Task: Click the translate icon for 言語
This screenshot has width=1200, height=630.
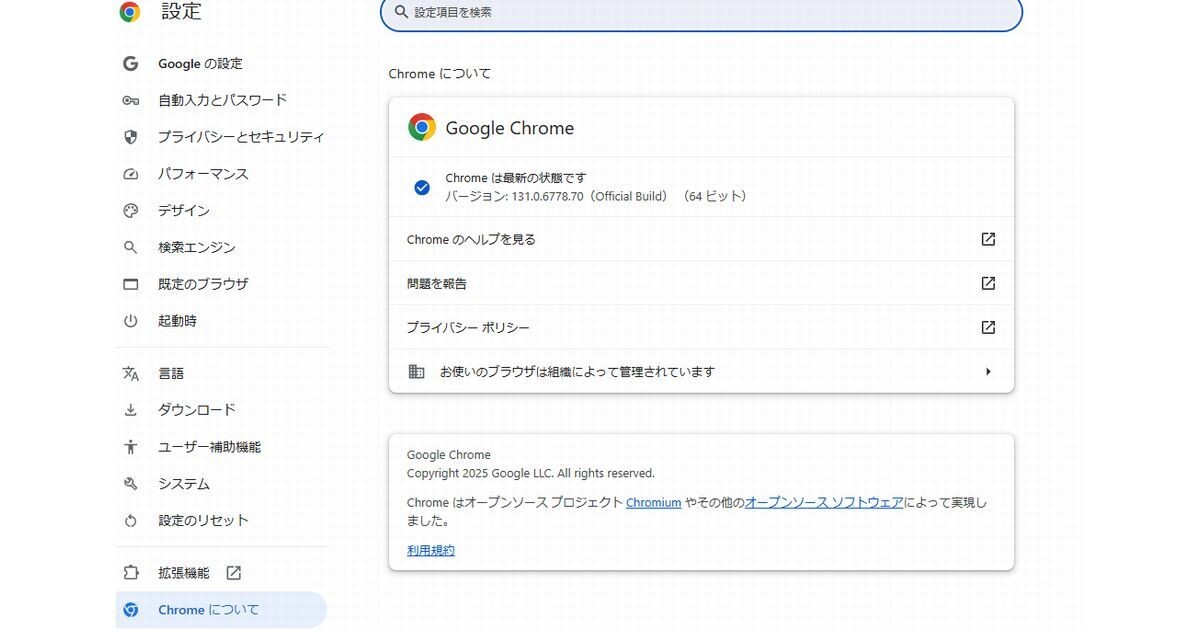Action: point(130,373)
